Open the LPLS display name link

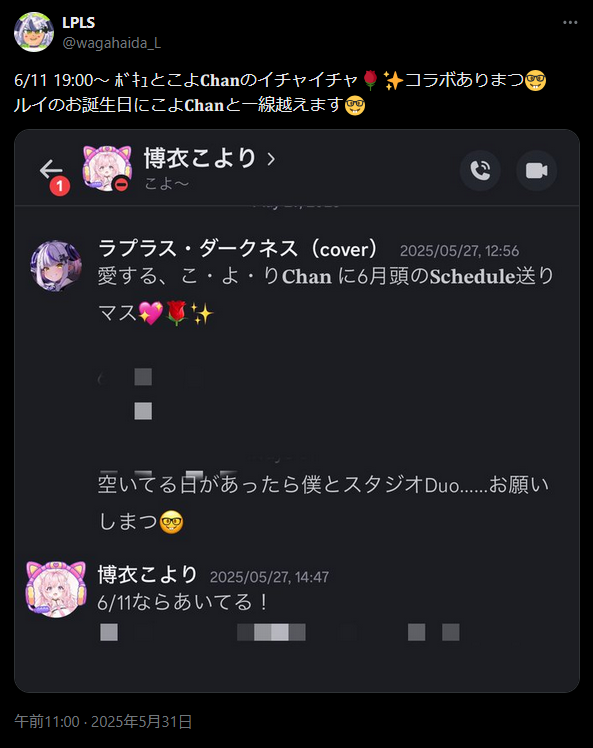pos(78,22)
